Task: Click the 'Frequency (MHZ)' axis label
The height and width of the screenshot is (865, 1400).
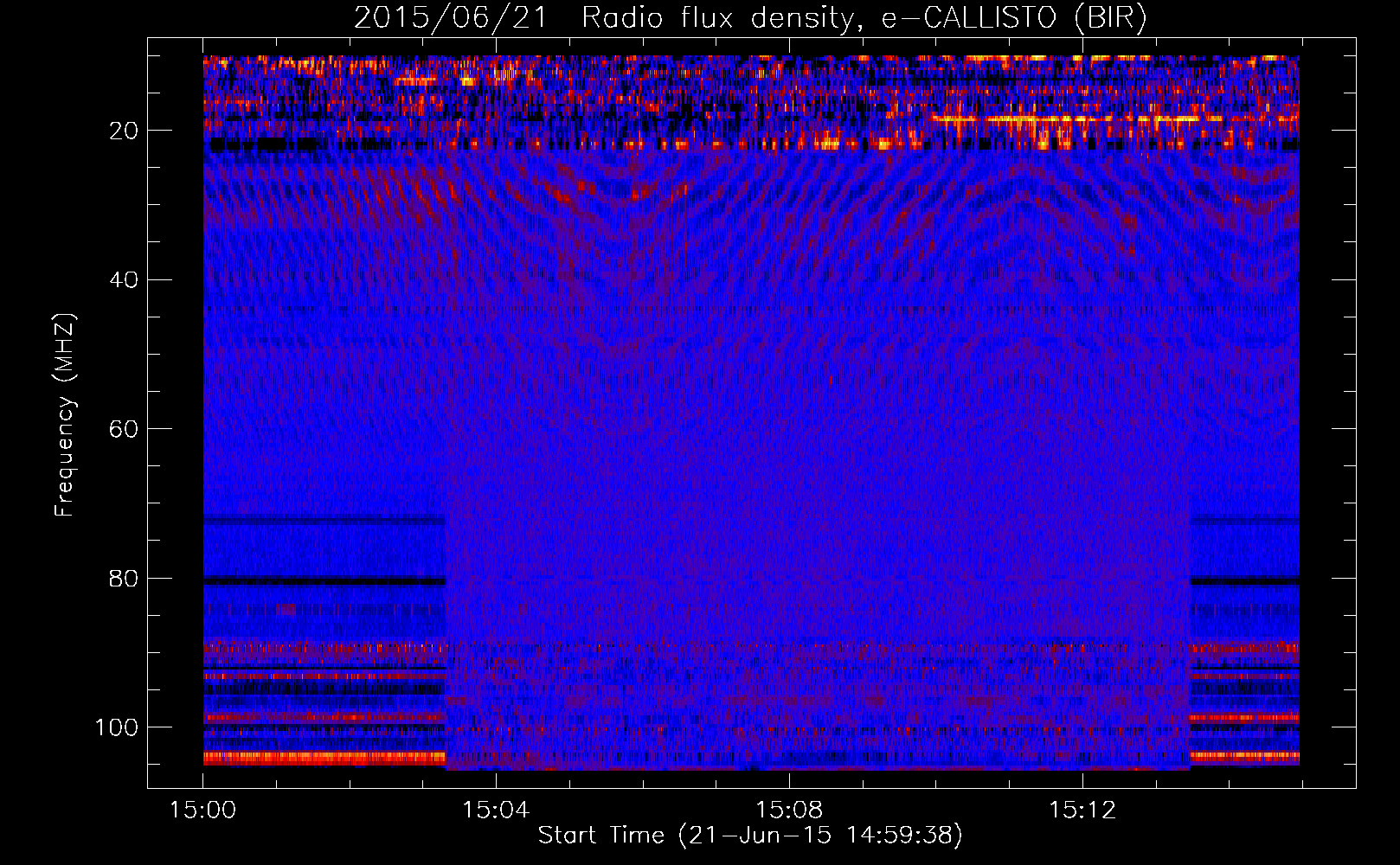Action: pyautogui.click(x=65, y=415)
